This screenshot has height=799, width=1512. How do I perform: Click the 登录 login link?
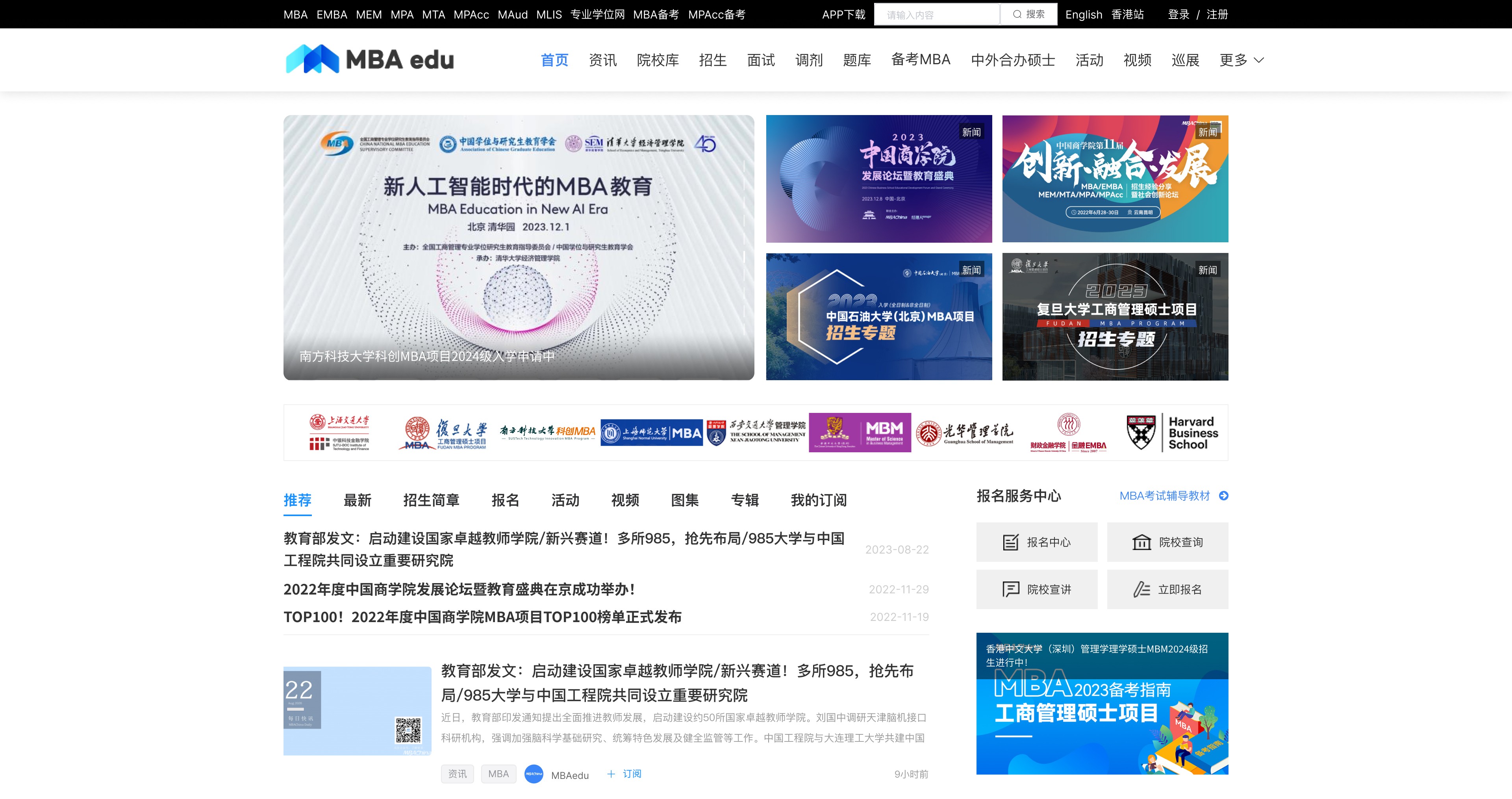coord(1178,14)
